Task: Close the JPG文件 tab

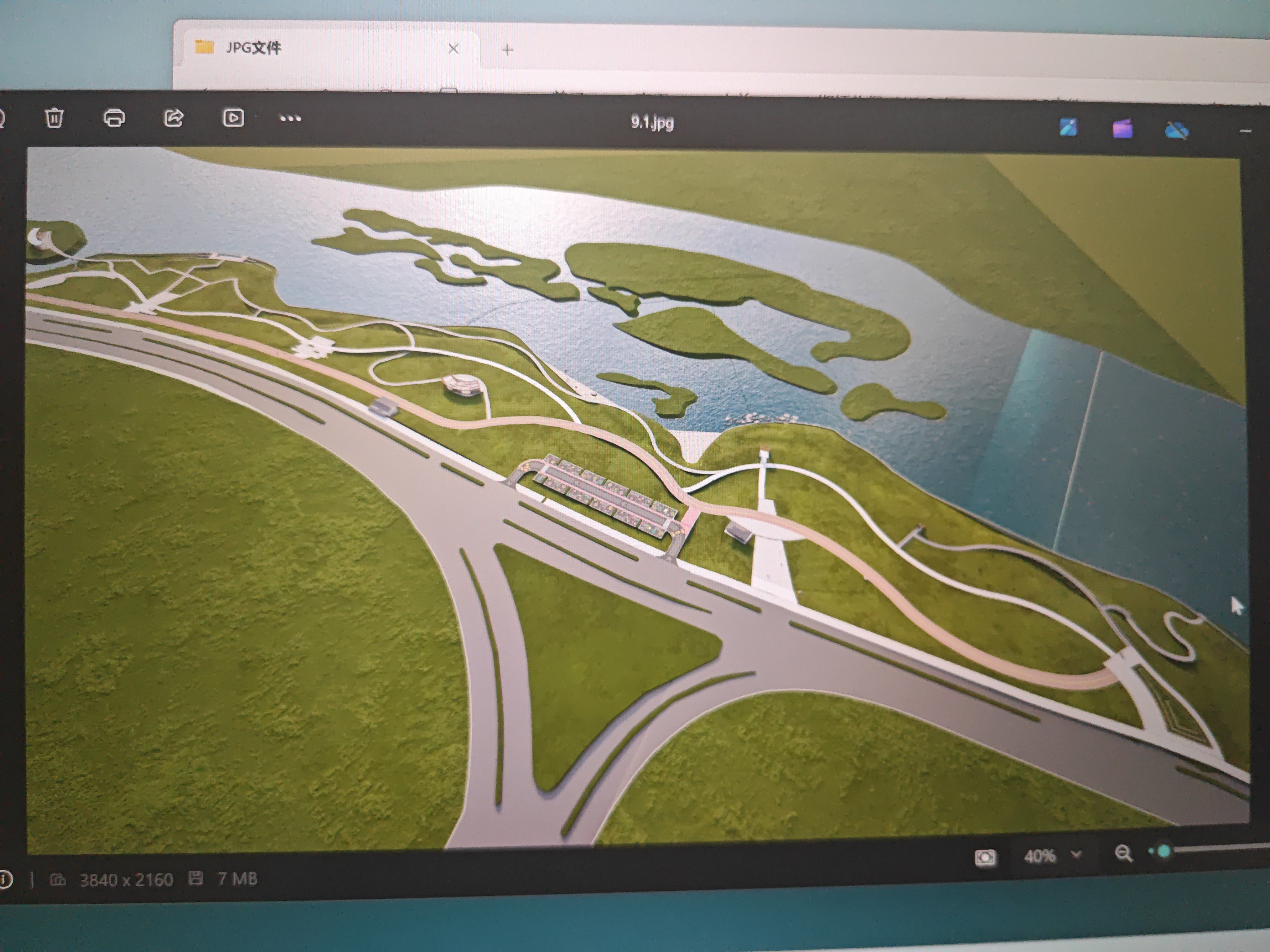Action: [x=453, y=49]
